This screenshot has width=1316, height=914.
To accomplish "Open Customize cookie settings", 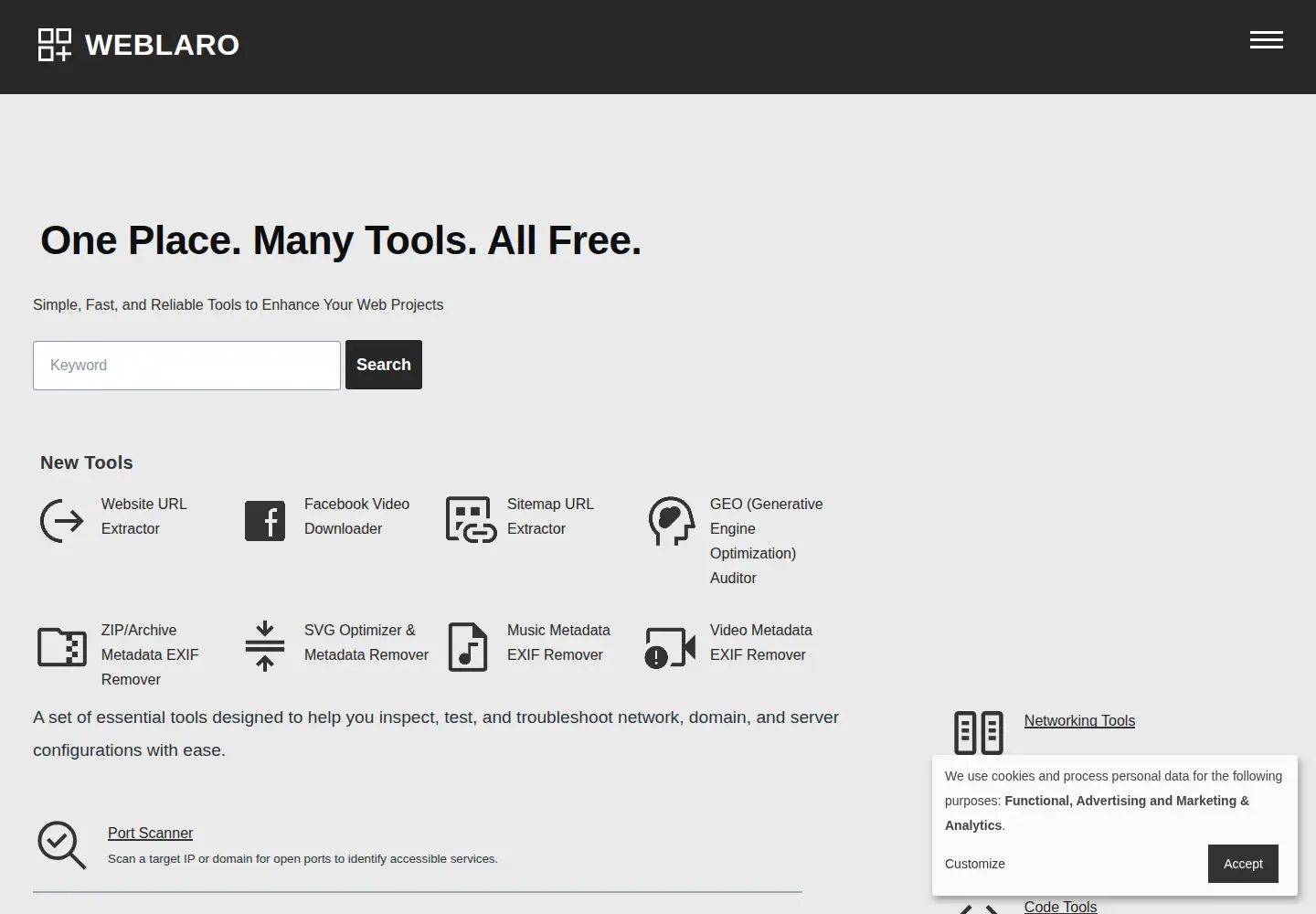I will pyautogui.click(x=975, y=864).
